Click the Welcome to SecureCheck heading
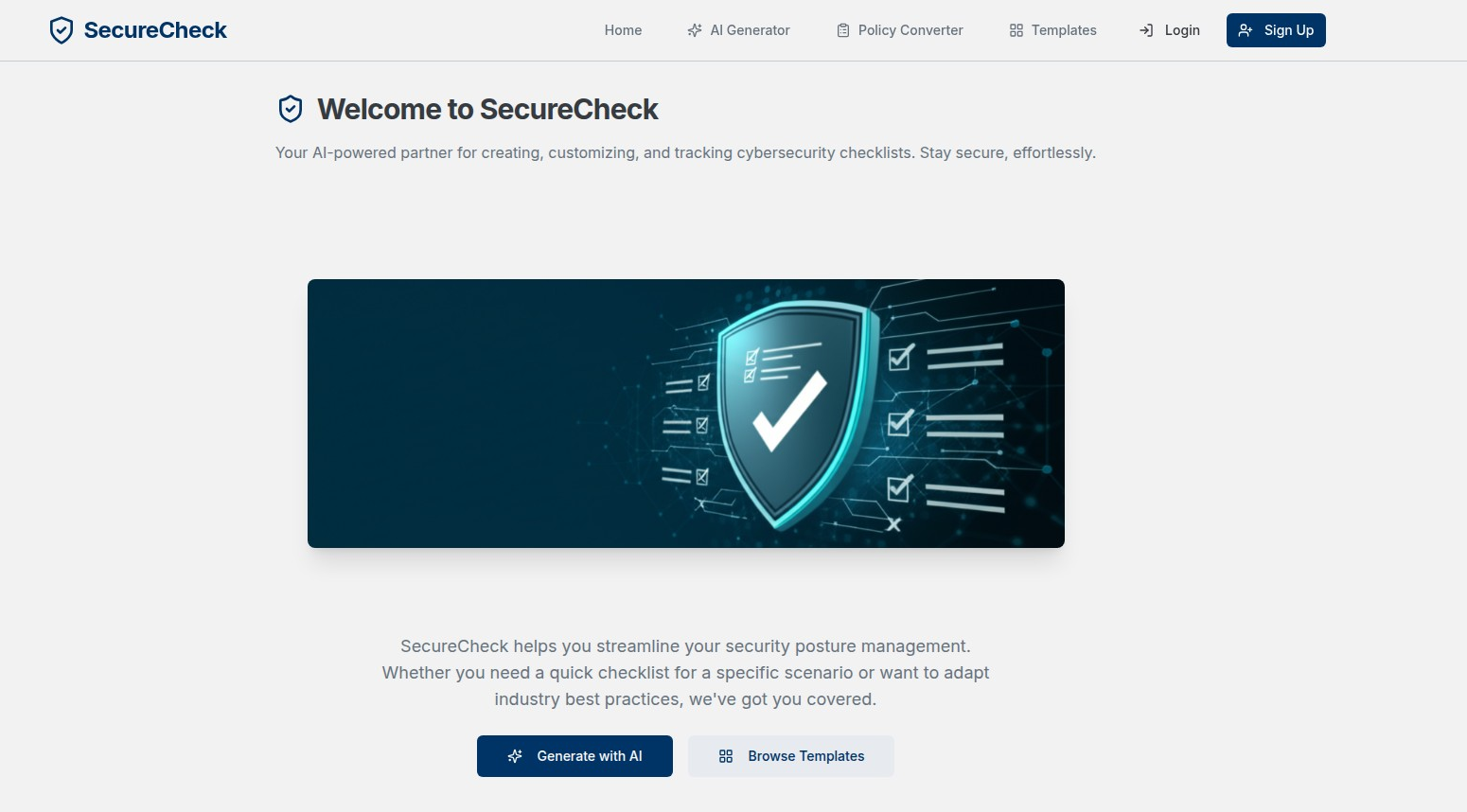 (487, 110)
